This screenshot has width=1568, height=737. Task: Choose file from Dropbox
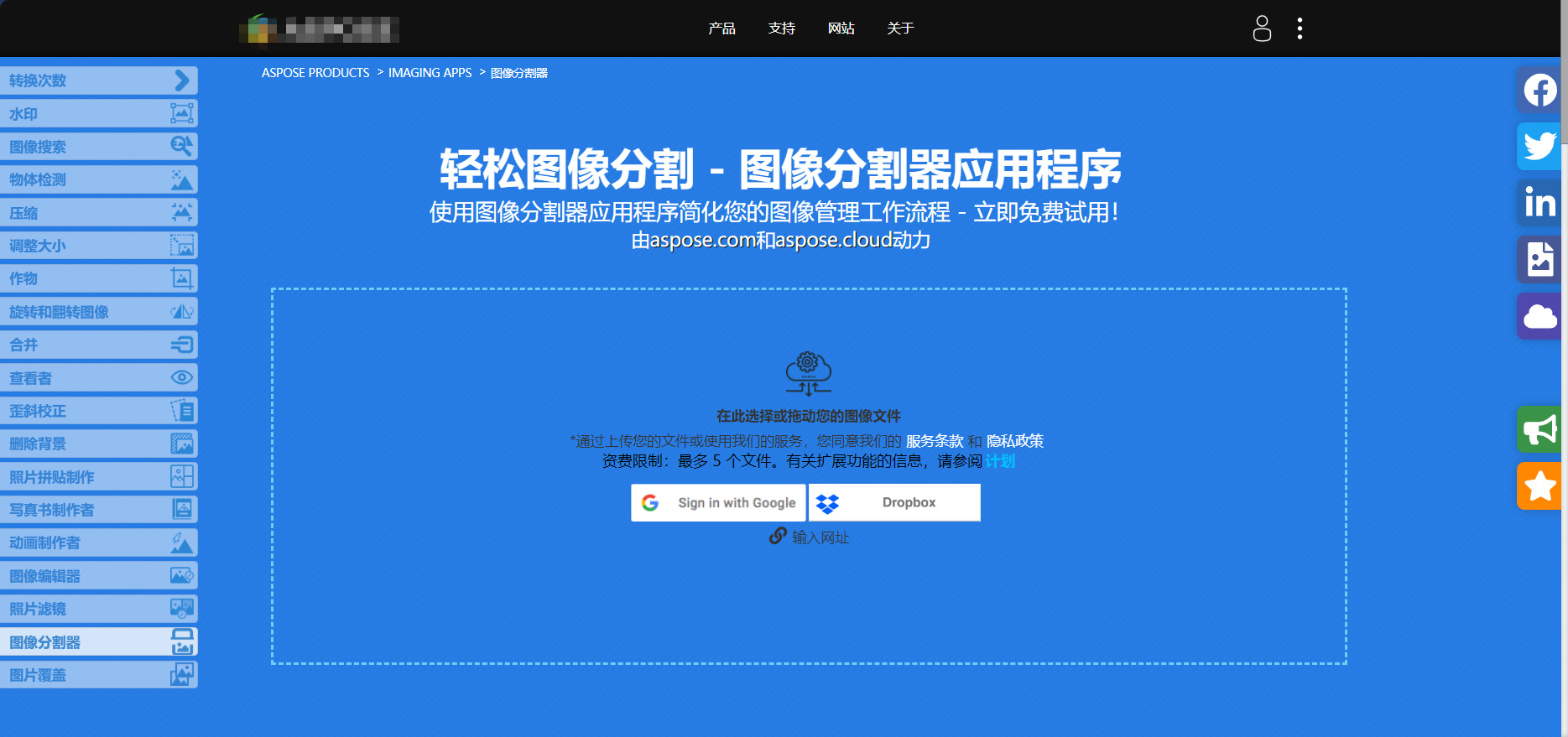894,502
